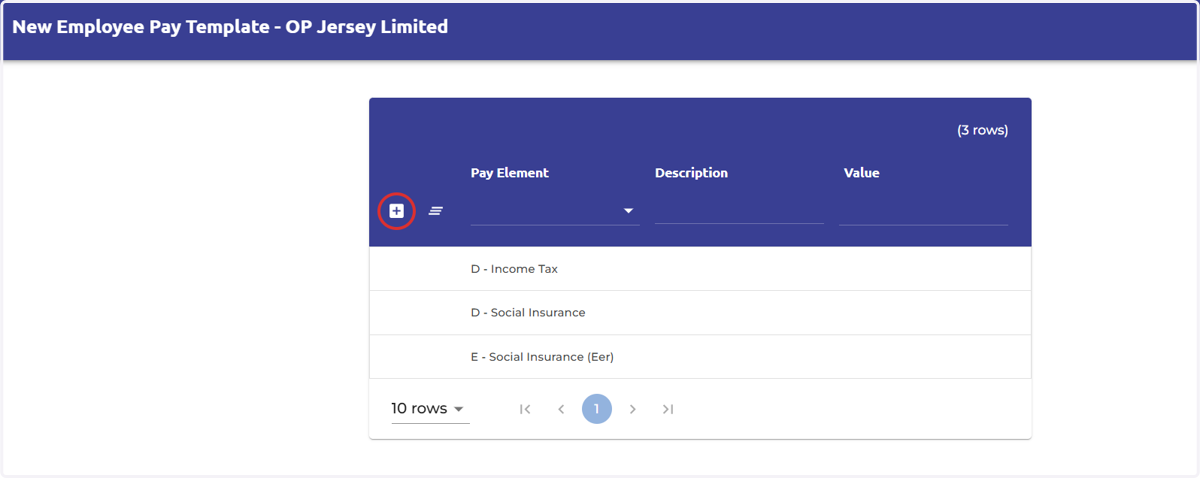Select the D - Income Tax row

pyautogui.click(x=700, y=269)
